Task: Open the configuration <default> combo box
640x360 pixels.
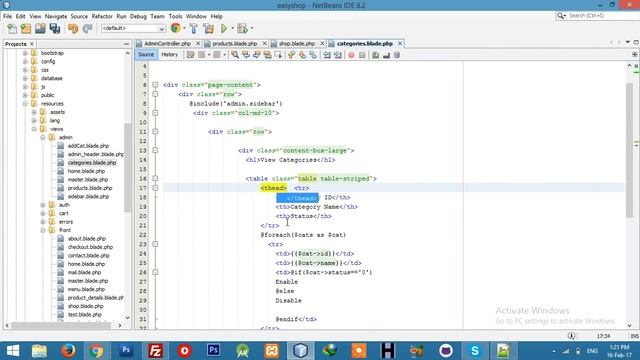Action: pyautogui.click(x=133, y=28)
